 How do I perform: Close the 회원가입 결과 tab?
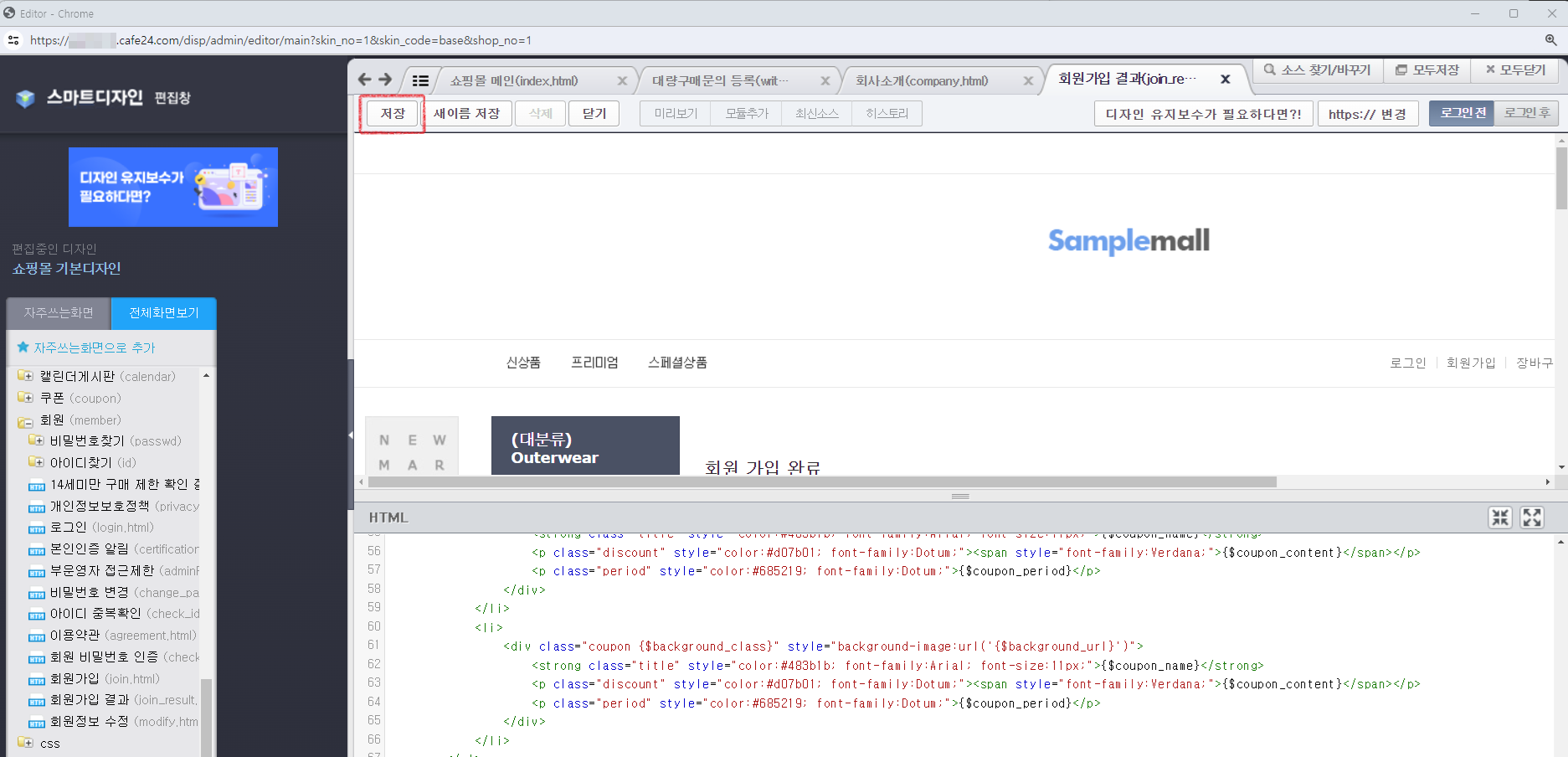coord(1226,80)
